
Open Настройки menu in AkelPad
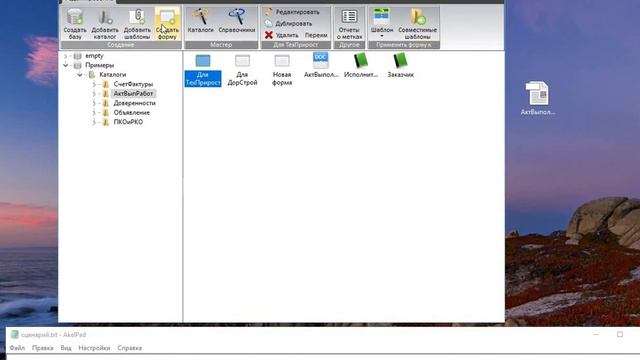point(94,348)
